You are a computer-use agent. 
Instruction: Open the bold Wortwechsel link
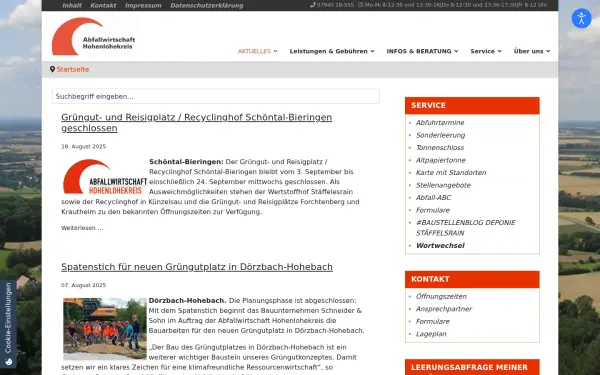(x=440, y=246)
